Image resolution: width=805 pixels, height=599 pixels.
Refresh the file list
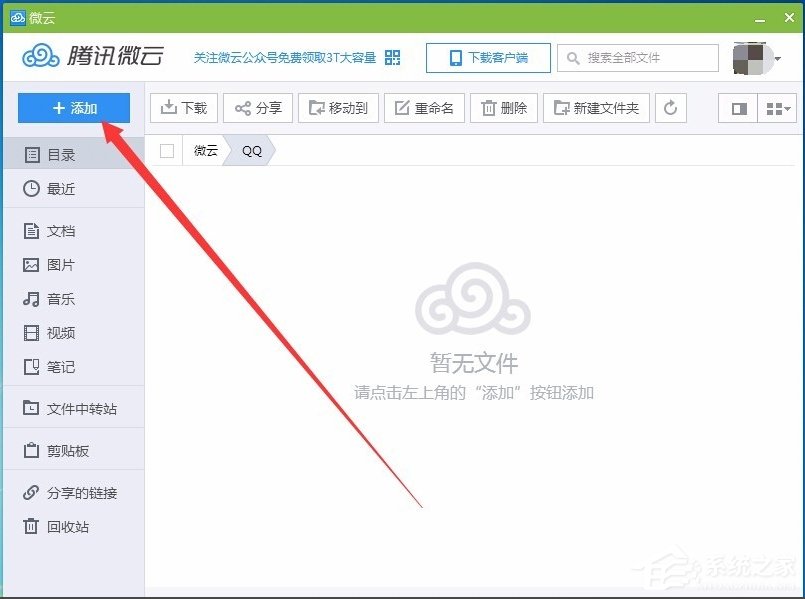point(670,108)
